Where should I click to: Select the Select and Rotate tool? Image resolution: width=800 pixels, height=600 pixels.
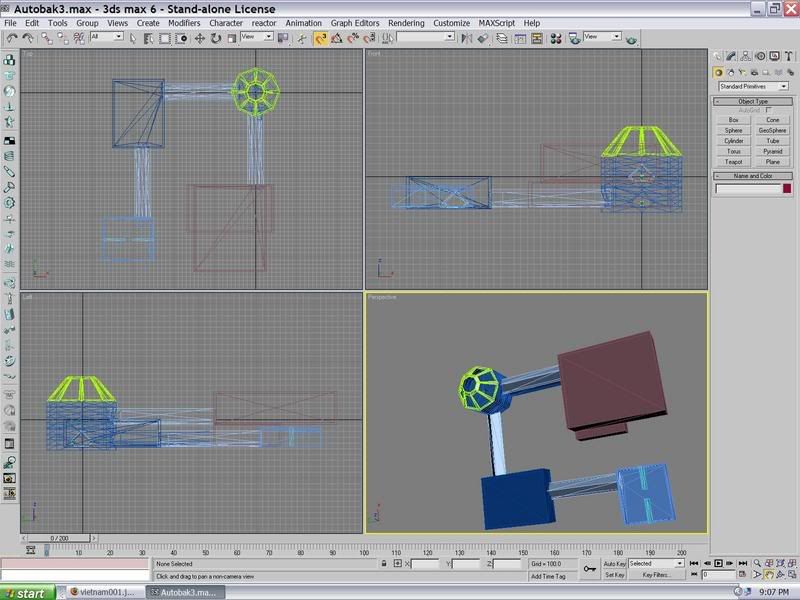tap(216, 38)
